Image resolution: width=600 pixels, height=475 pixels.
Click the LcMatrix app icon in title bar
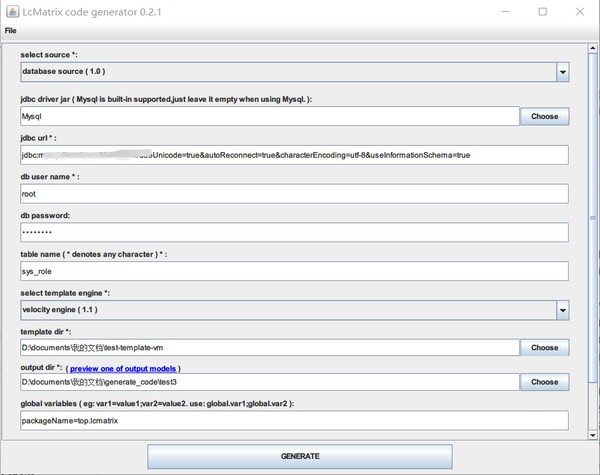pos(12,12)
